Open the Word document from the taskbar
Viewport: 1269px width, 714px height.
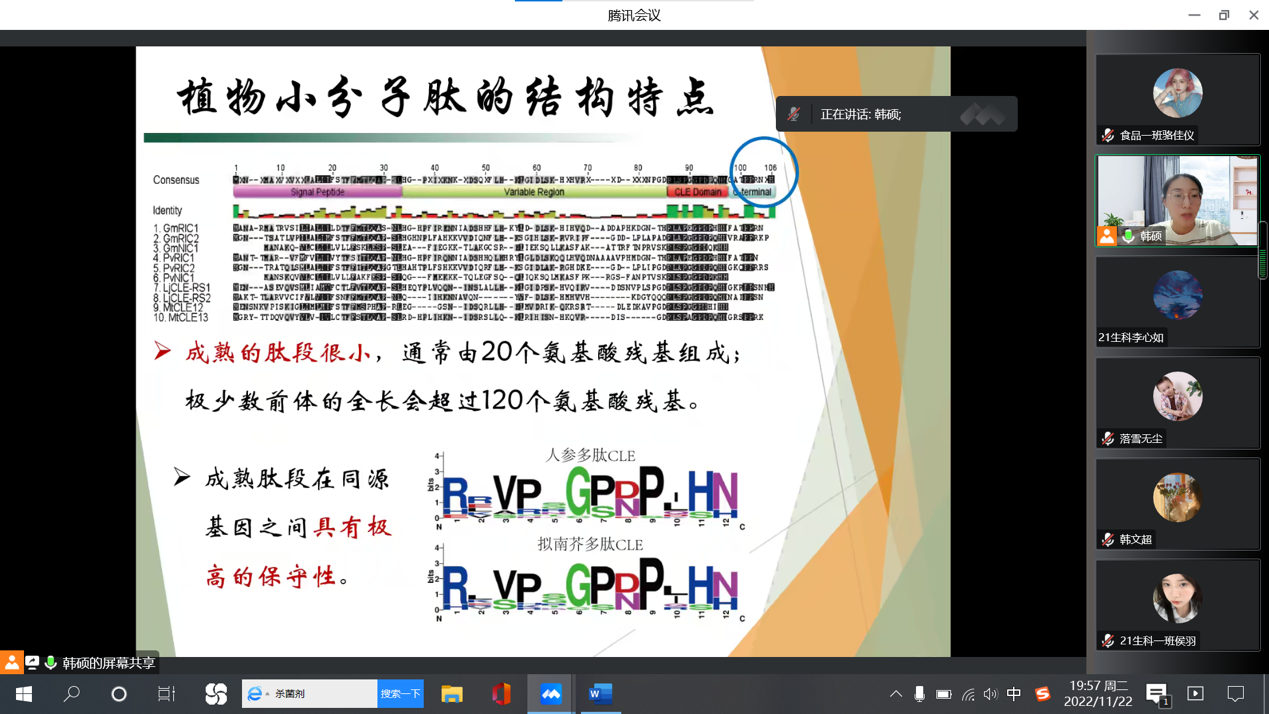600,694
